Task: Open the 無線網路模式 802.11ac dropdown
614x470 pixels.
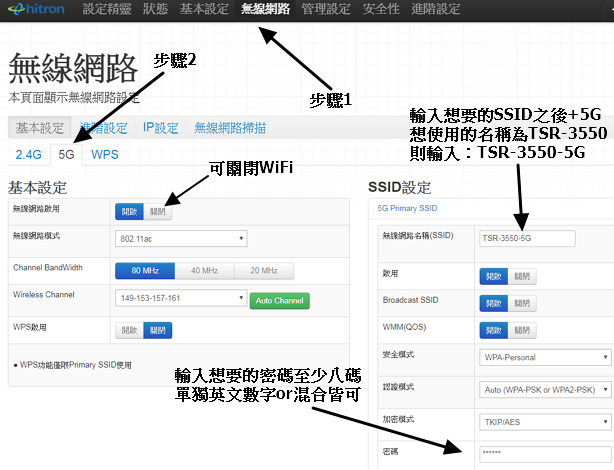Action: (x=181, y=239)
